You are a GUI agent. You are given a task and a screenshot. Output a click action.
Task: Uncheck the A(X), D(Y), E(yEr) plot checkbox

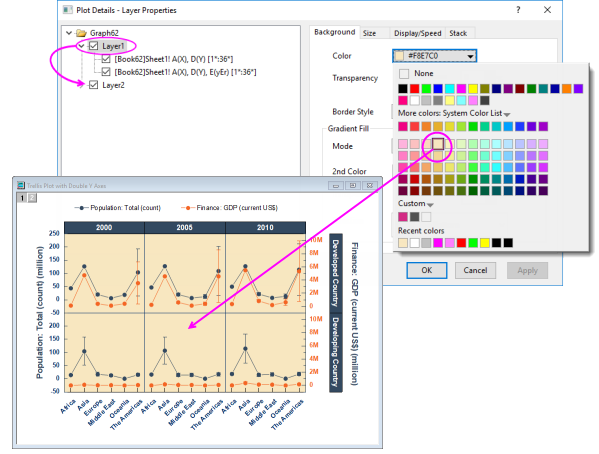click(106, 72)
